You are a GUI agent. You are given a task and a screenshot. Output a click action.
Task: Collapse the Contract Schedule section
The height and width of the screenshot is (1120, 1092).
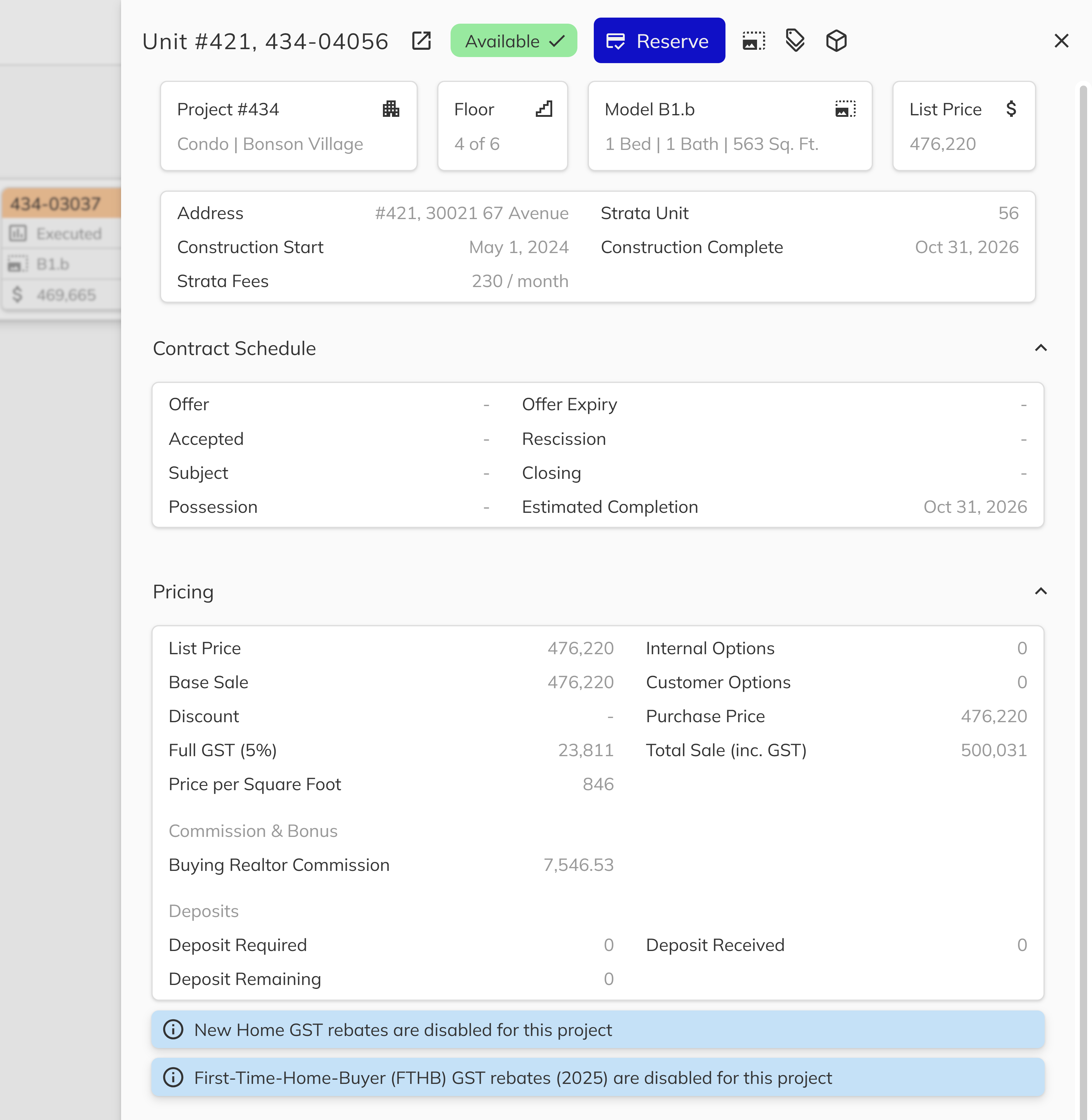point(1041,348)
